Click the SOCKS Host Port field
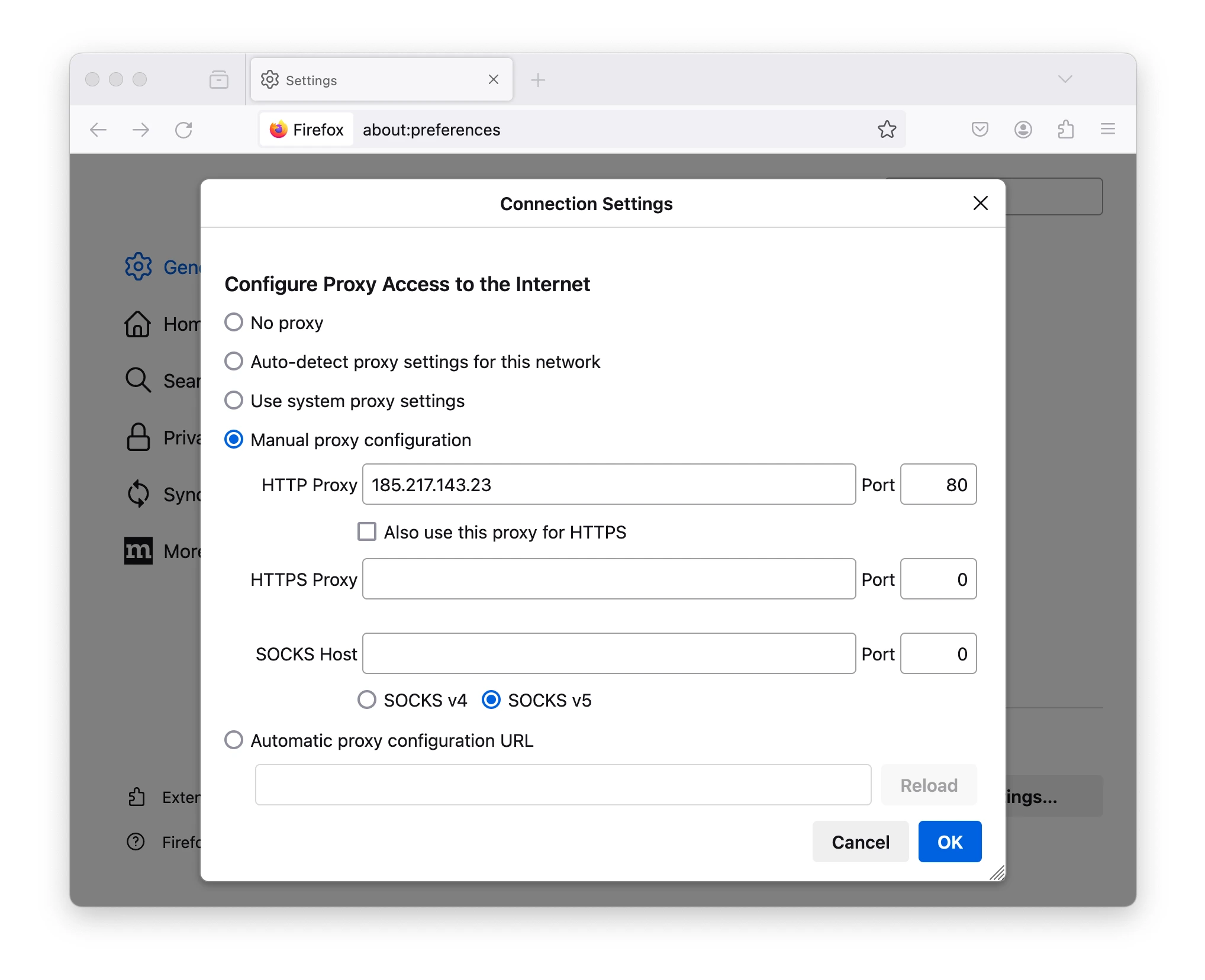1205x980 pixels. pos(939,654)
